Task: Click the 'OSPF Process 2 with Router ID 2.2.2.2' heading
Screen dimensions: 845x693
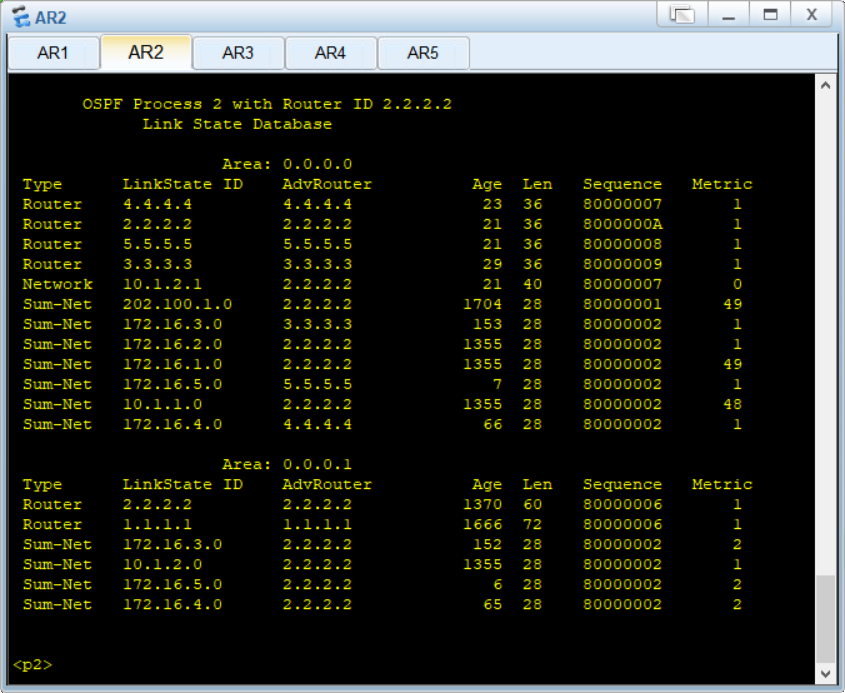Action: (x=267, y=104)
